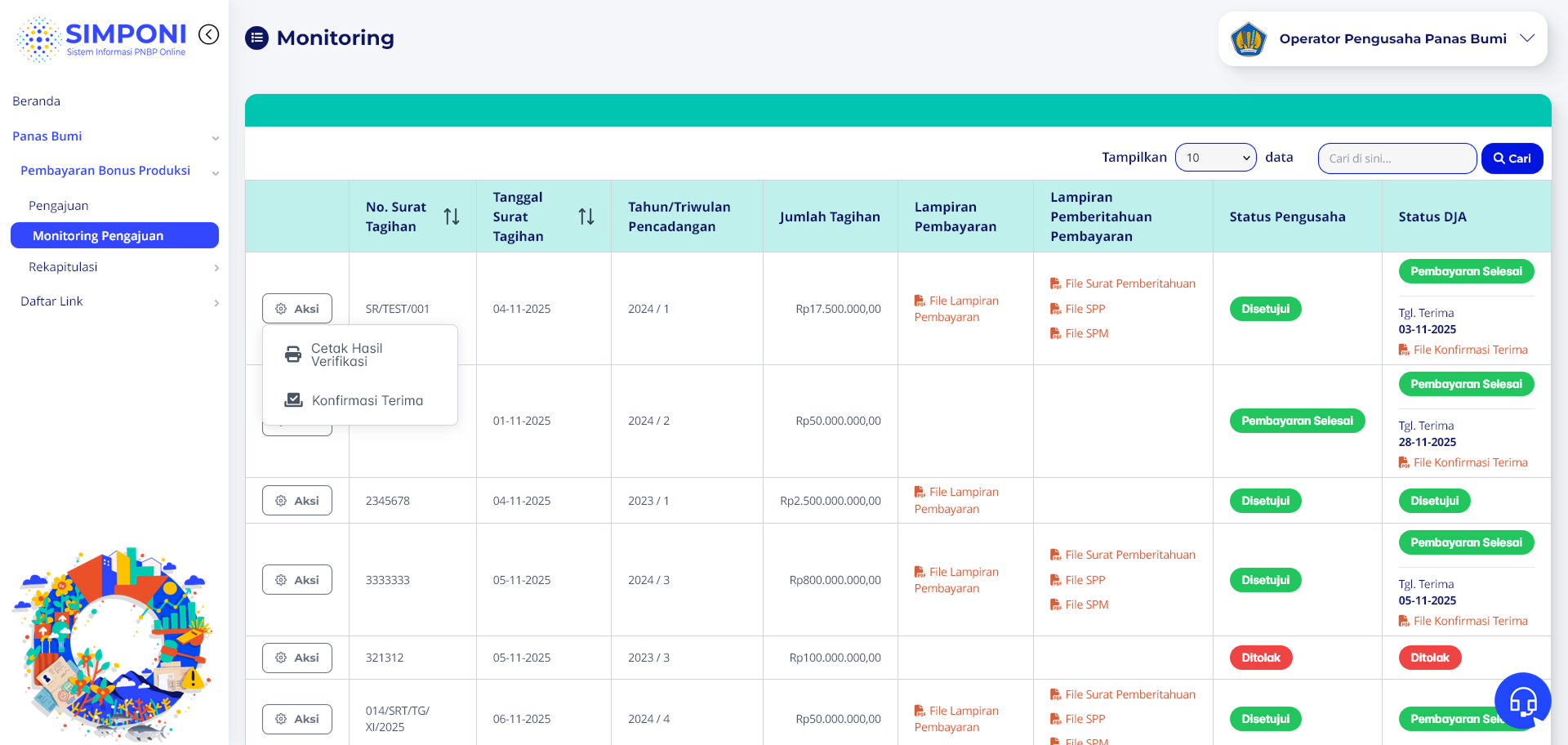The height and width of the screenshot is (745, 1568).
Task: Focus the Cari di sini search field
Action: [x=1396, y=158]
